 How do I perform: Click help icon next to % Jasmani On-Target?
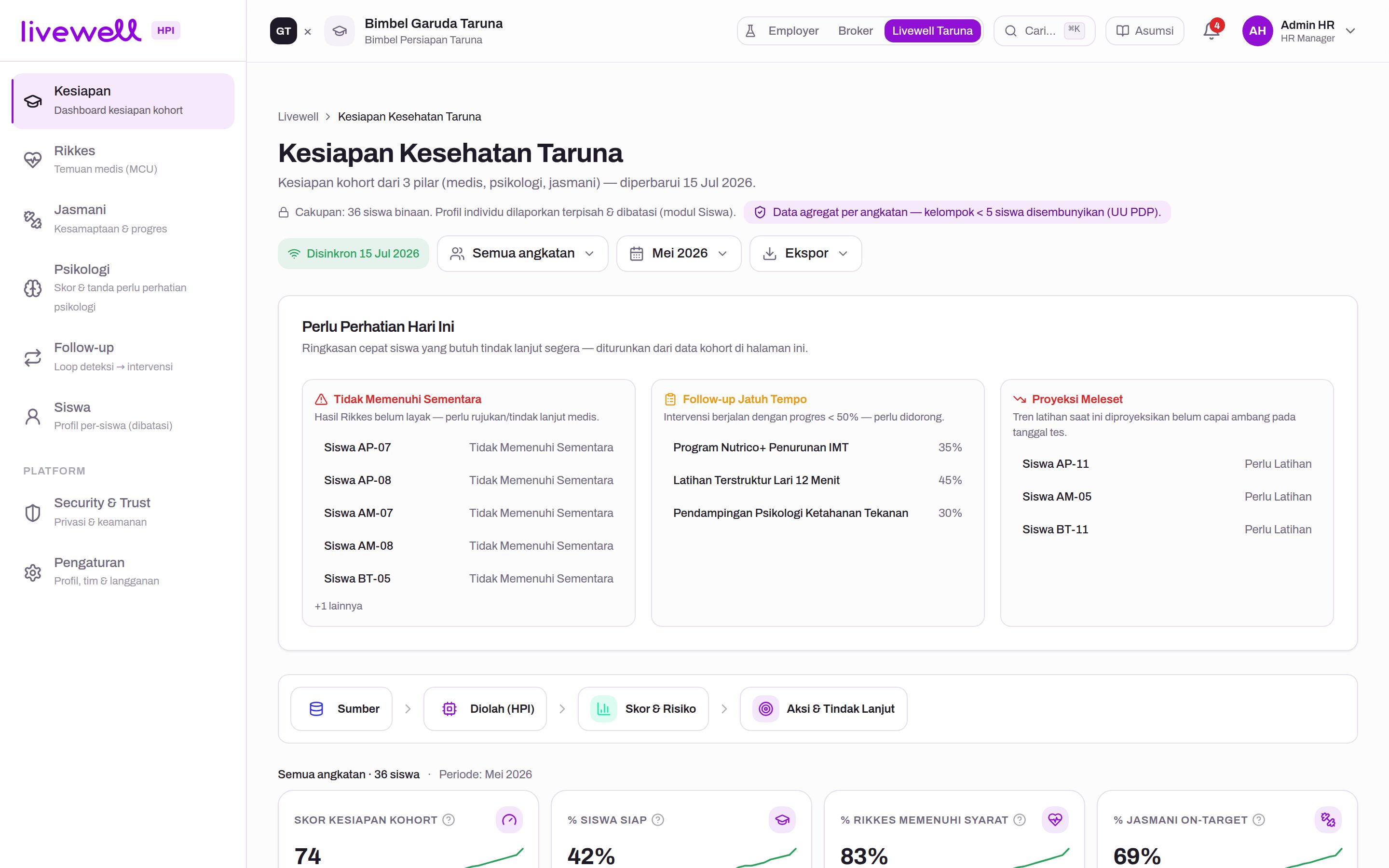point(1259,820)
